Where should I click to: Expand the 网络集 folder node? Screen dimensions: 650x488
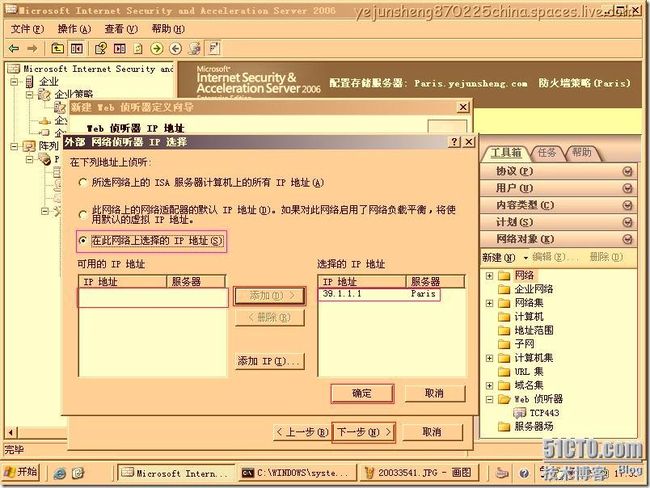tap(489, 303)
